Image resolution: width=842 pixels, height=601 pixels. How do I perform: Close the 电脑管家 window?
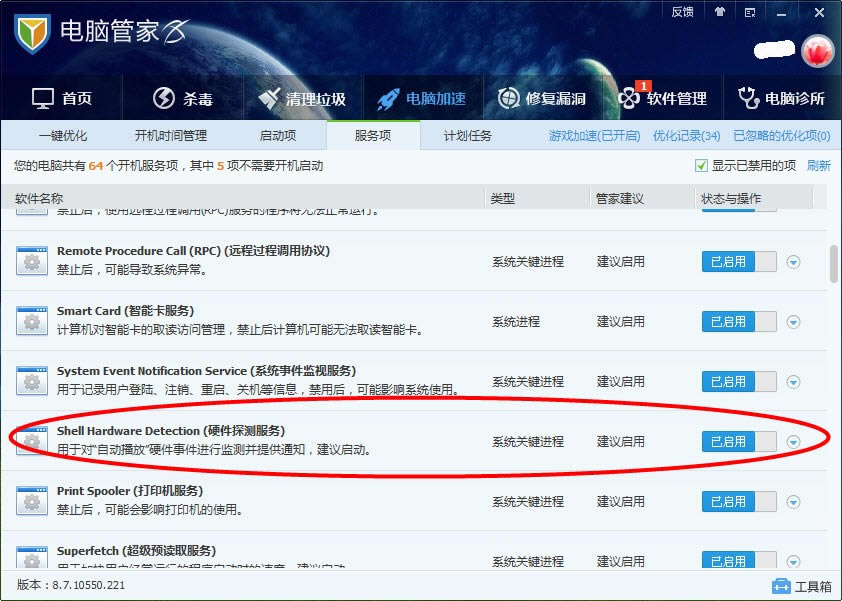(819, 12)
